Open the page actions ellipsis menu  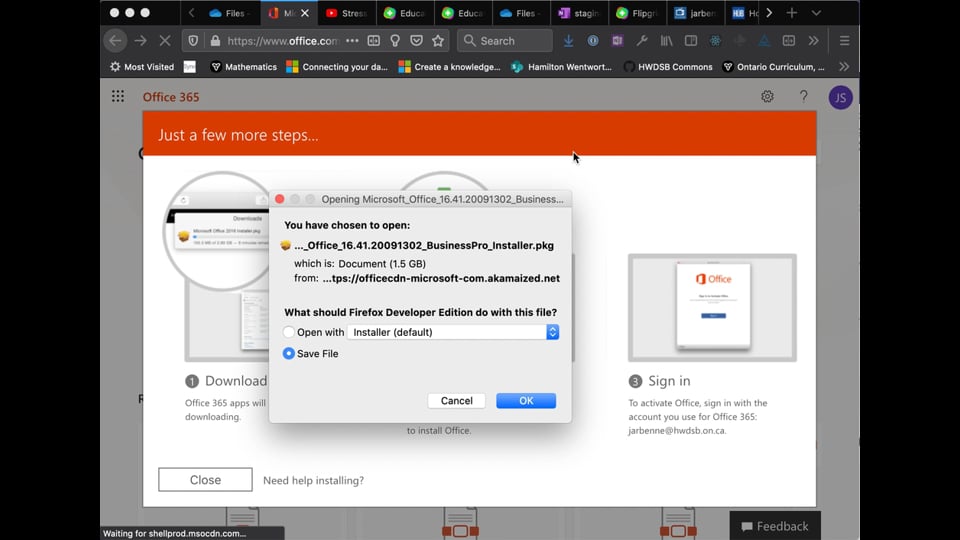[x=352, y=41]
